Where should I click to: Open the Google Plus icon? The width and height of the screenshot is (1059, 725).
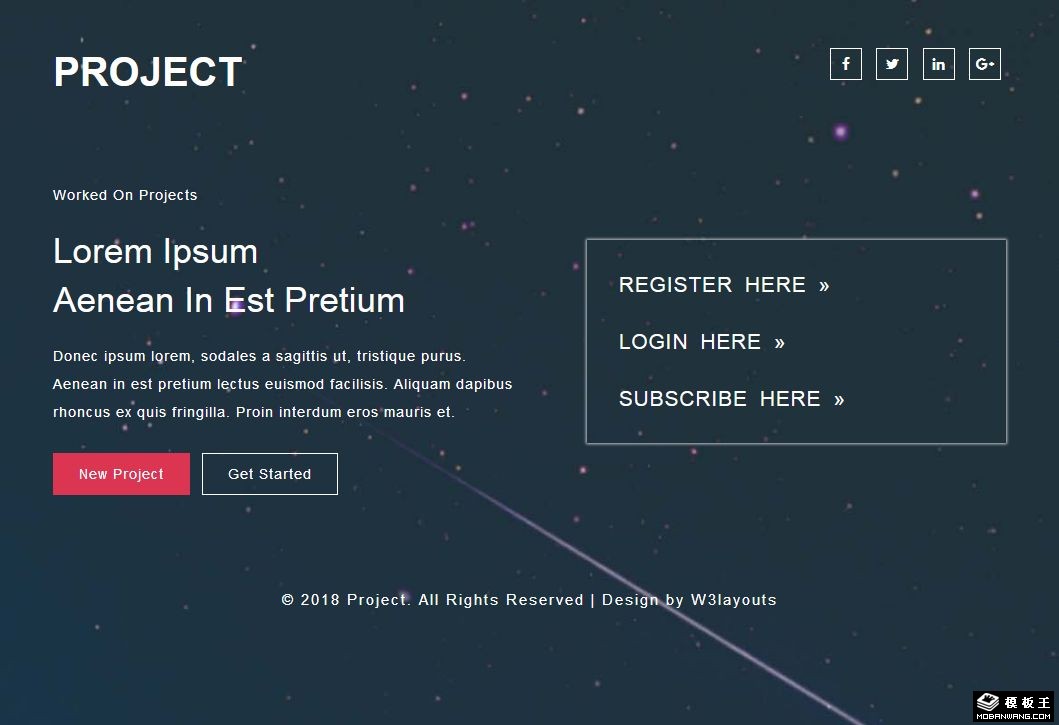985,64
